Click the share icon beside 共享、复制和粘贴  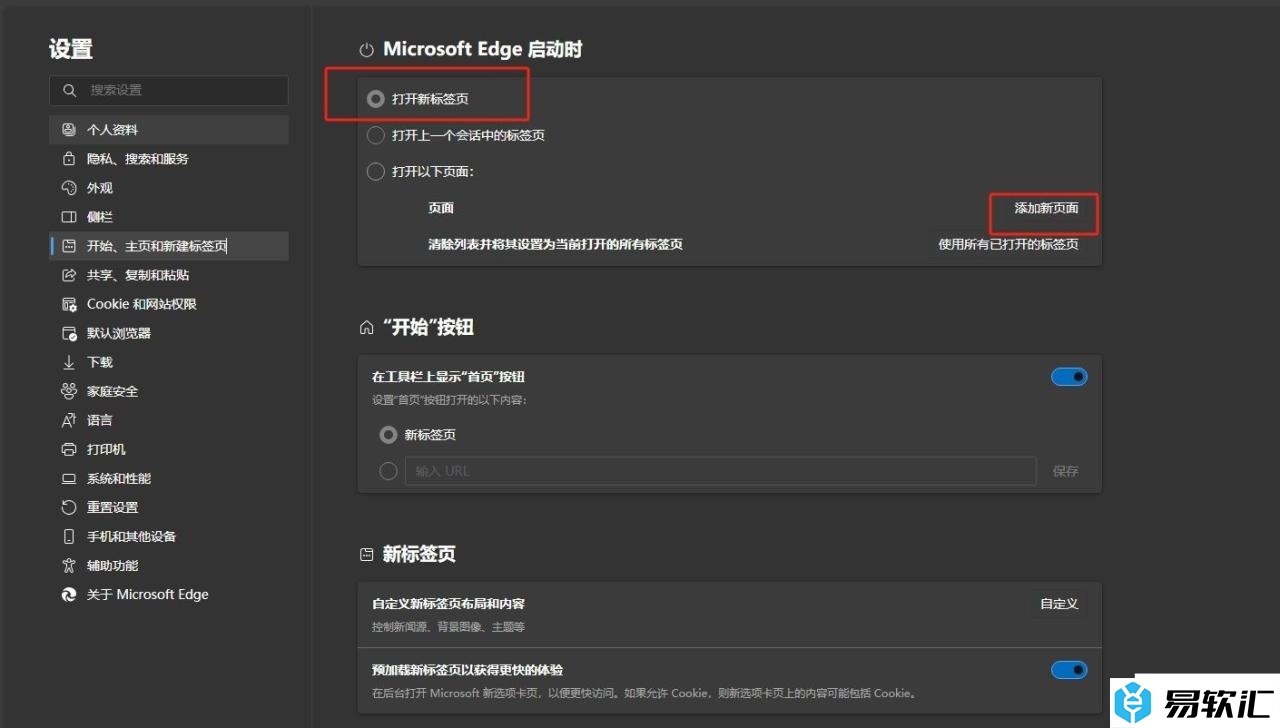[69, 275]
